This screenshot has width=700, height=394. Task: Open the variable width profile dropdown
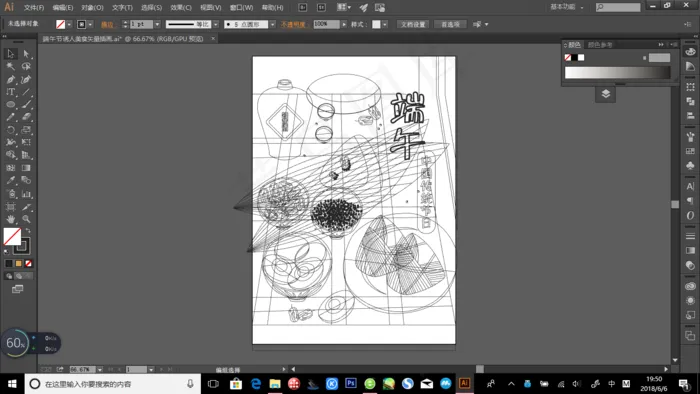pos(216,25)
